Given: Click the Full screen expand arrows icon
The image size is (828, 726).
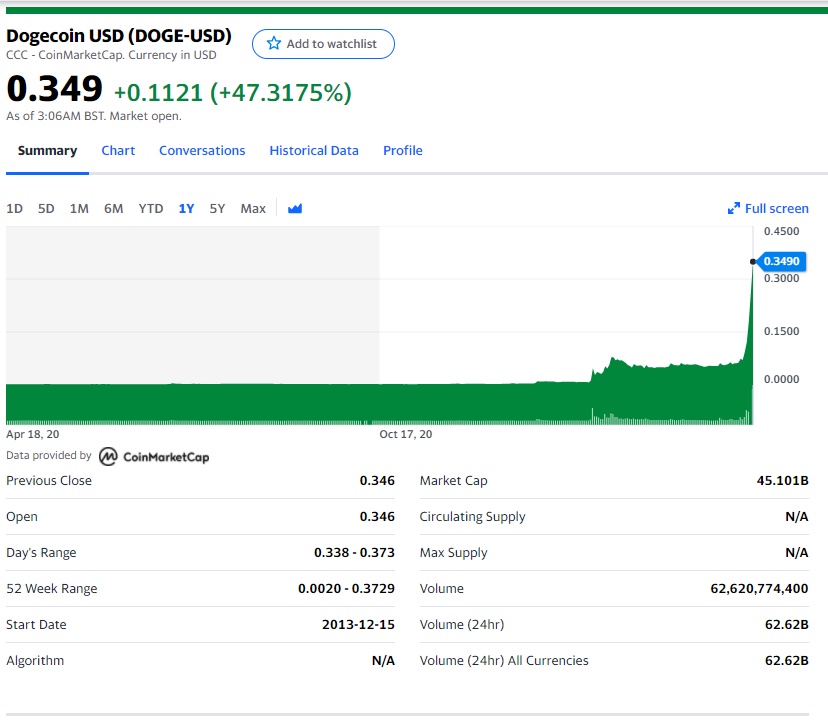Looking at the screenshot, I should tap(733, 209).
